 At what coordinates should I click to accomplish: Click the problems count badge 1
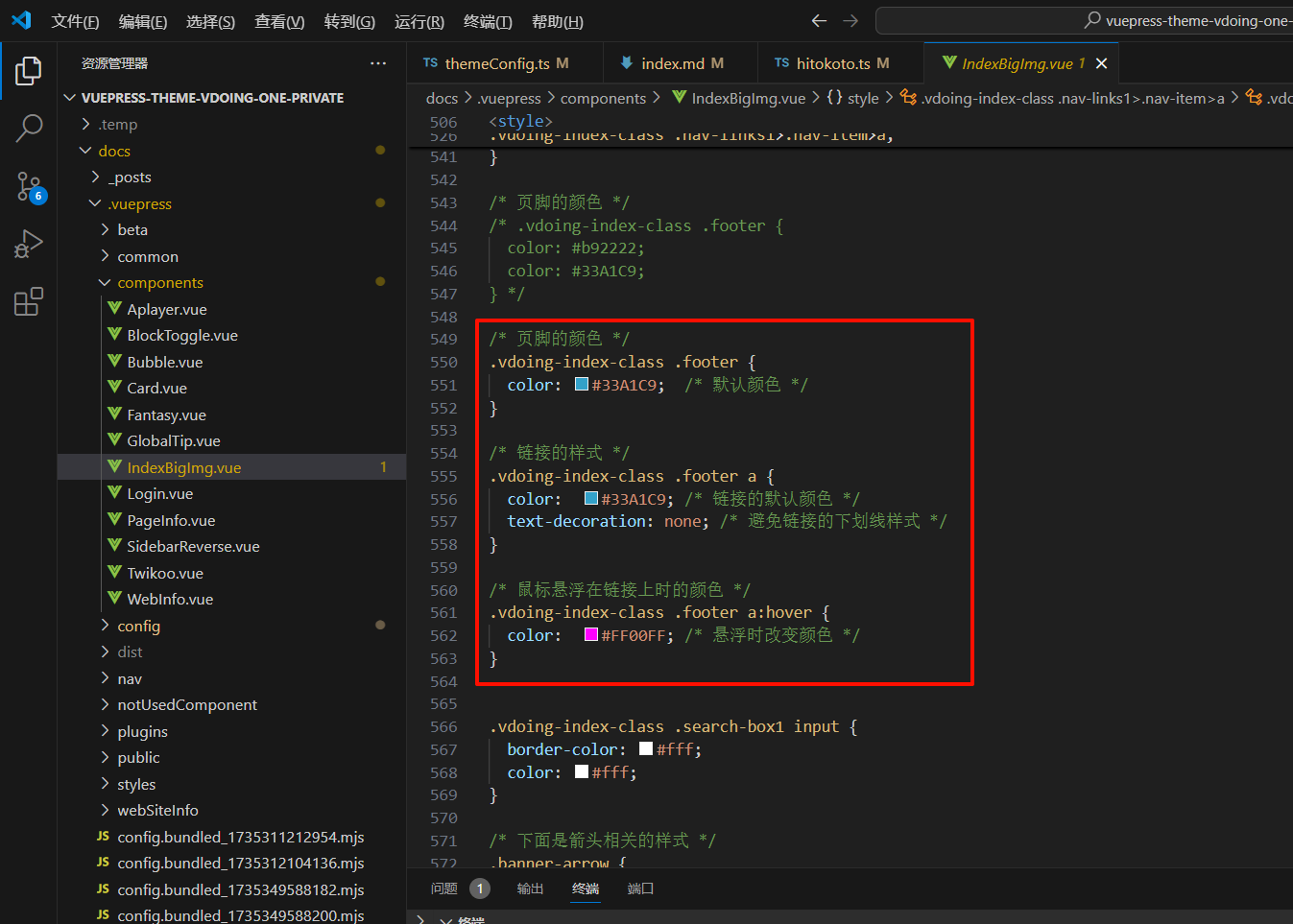coord(480,888)
